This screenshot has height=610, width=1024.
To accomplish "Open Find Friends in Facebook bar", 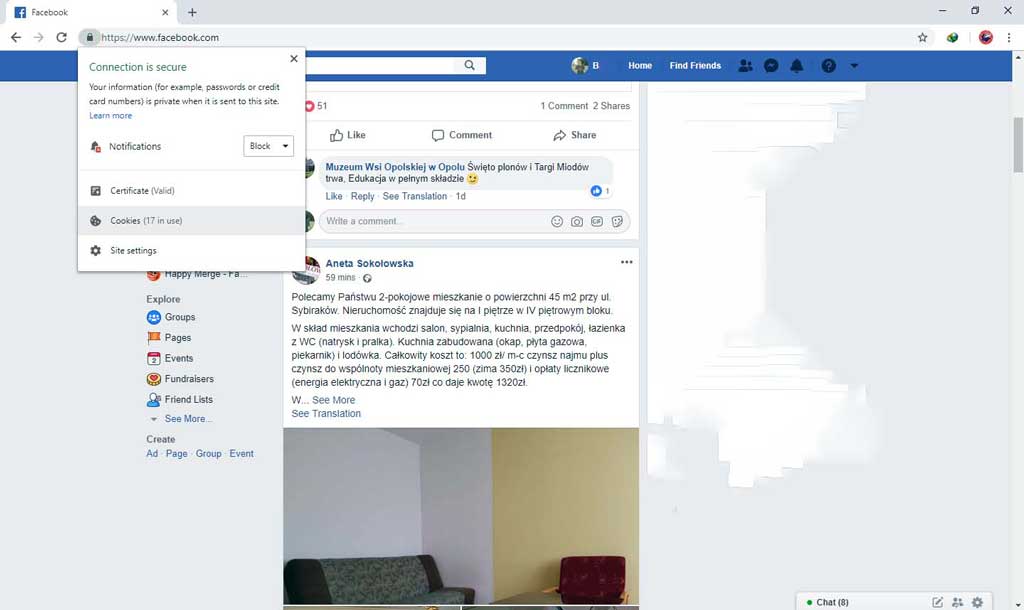I will (696, 65).
